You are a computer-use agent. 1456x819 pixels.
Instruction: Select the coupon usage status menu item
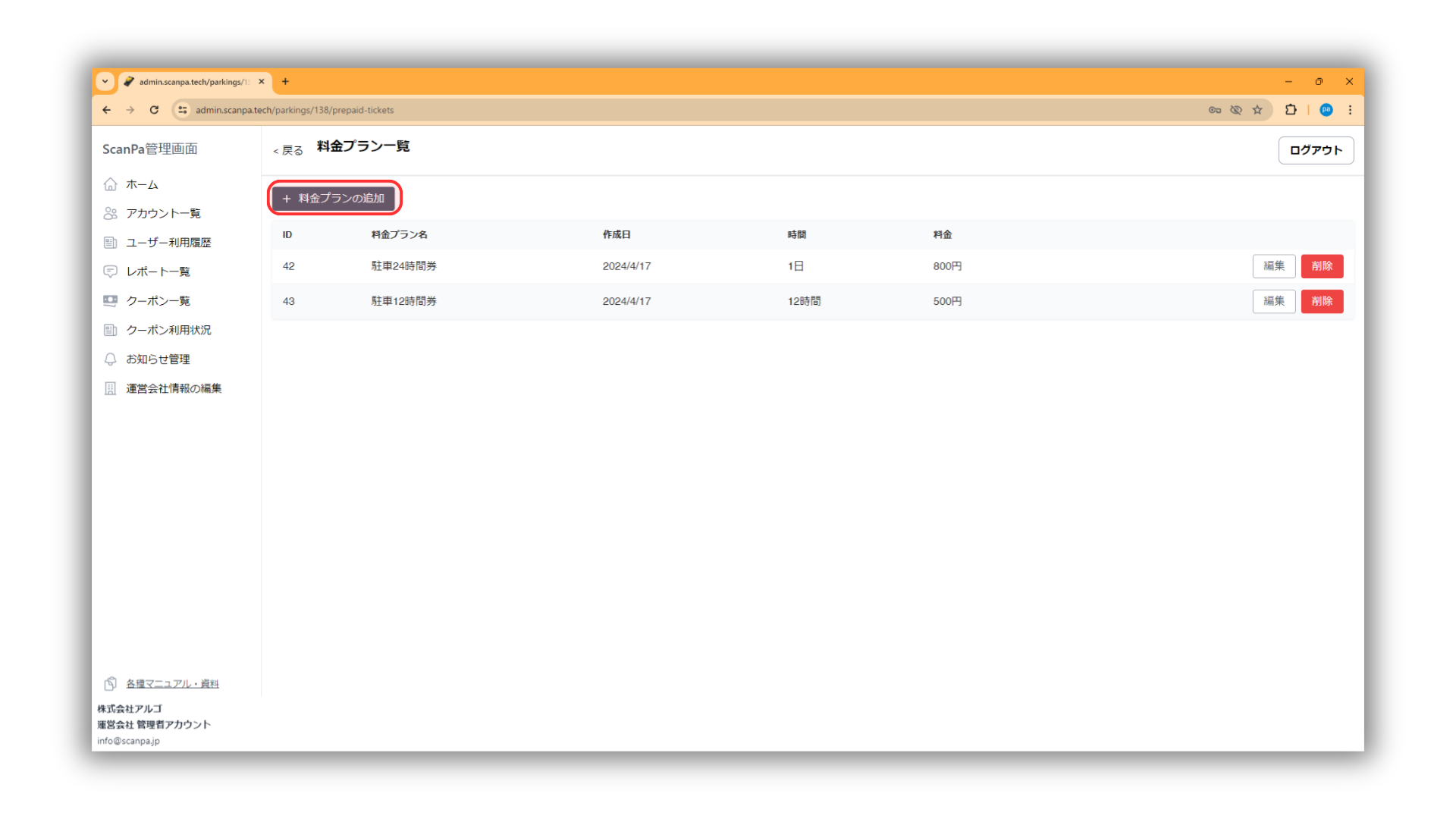point(168,330)
